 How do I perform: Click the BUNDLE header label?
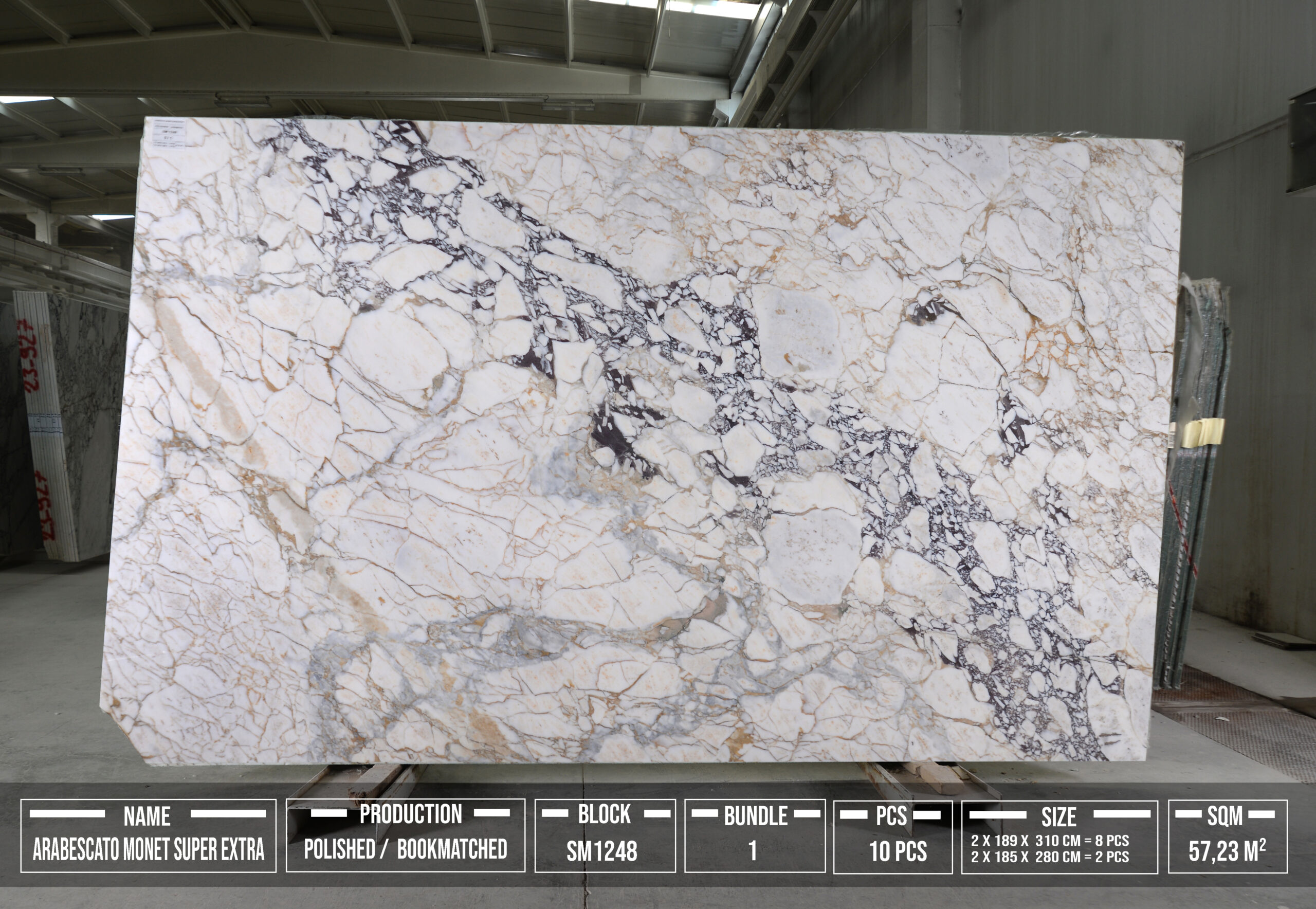click(756, 817)
